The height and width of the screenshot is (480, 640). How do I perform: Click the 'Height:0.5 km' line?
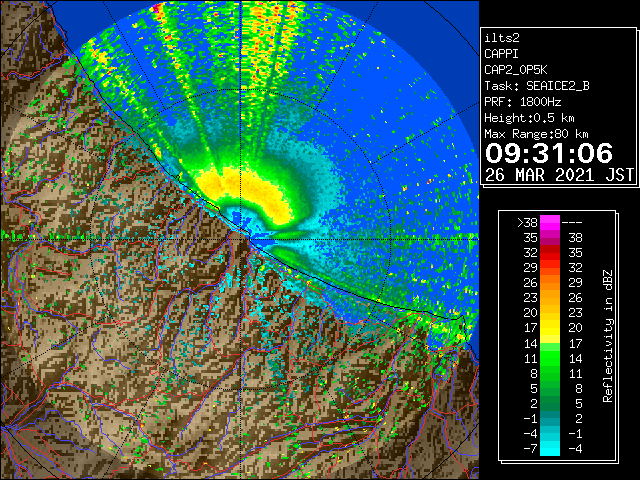point(529,118)
